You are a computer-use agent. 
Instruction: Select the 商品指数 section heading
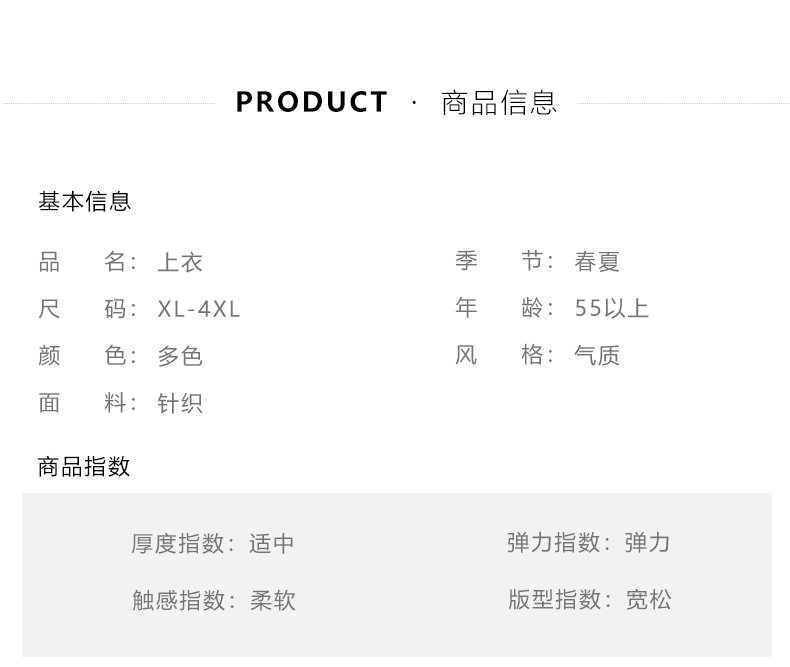pyautogui.click(x=85, y=467)
